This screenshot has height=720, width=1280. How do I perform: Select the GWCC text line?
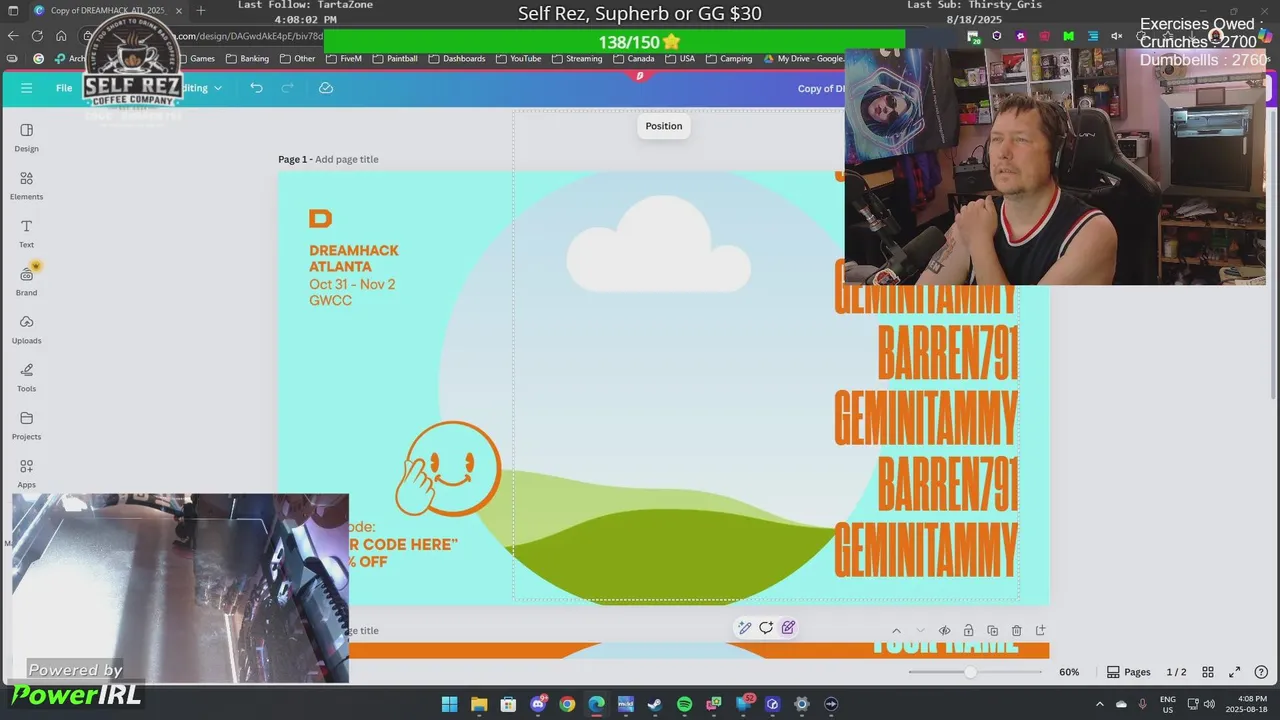330,300
